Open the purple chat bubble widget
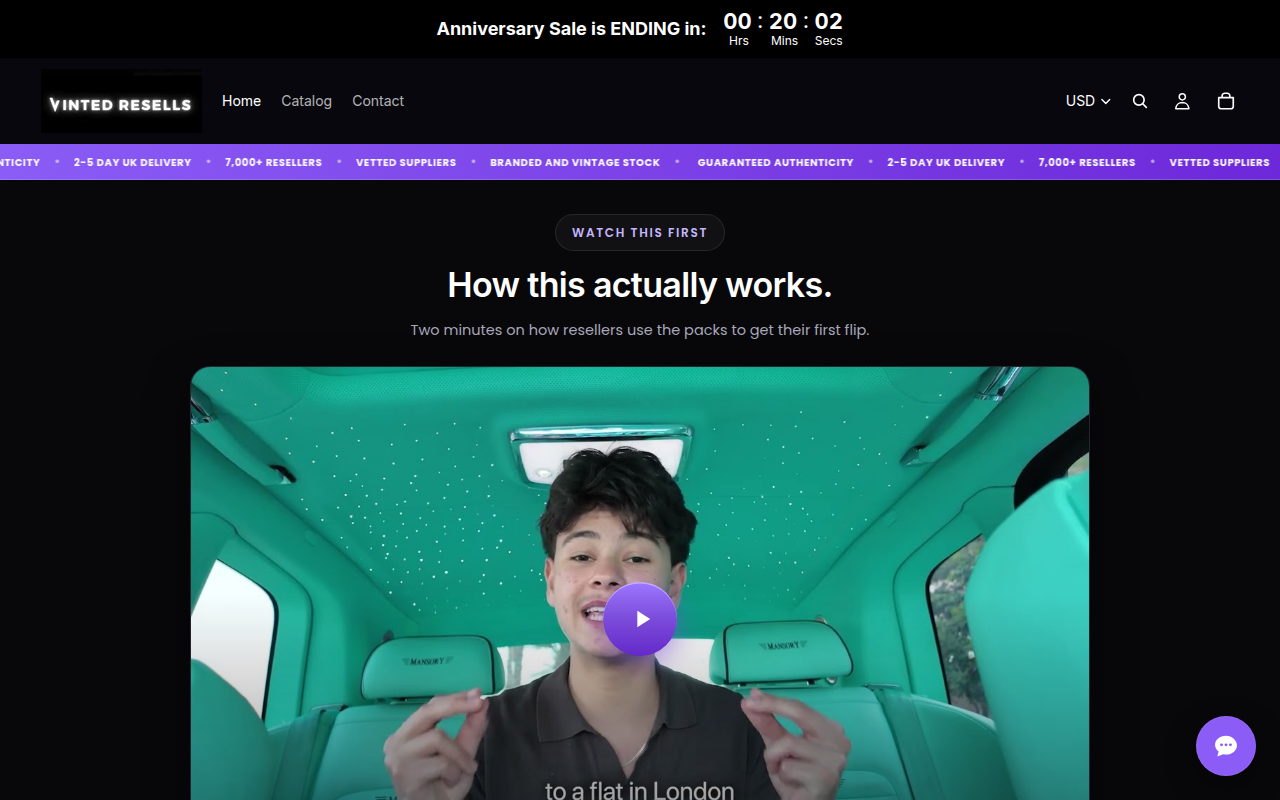The width and height of the screenshot is (1280, 800). tap(1226, 746)
